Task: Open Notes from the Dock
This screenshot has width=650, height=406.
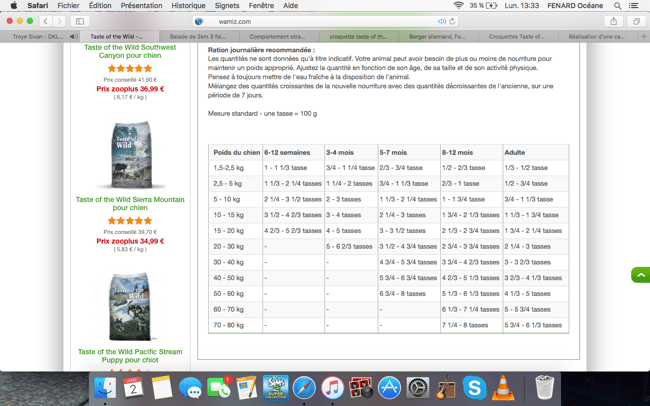Action: (x=162, y=388)
